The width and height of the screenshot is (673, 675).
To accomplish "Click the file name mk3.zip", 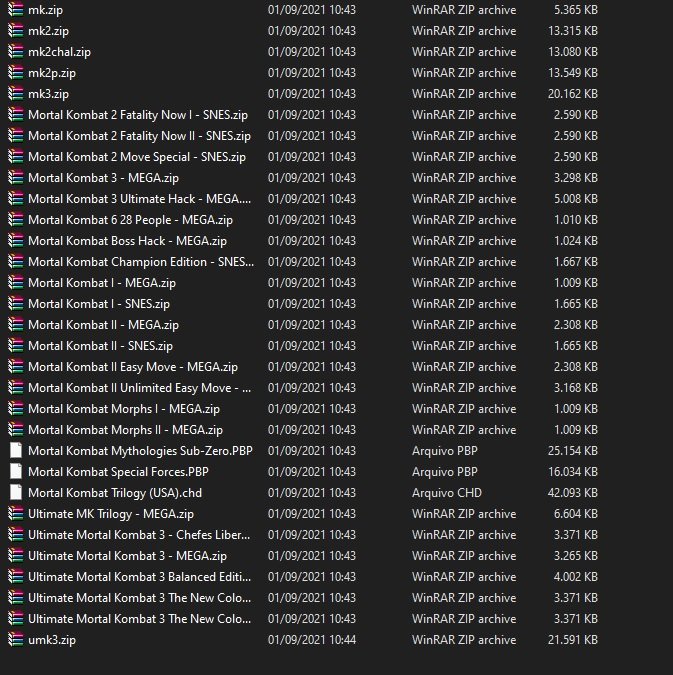I will [x=48, y=94].
